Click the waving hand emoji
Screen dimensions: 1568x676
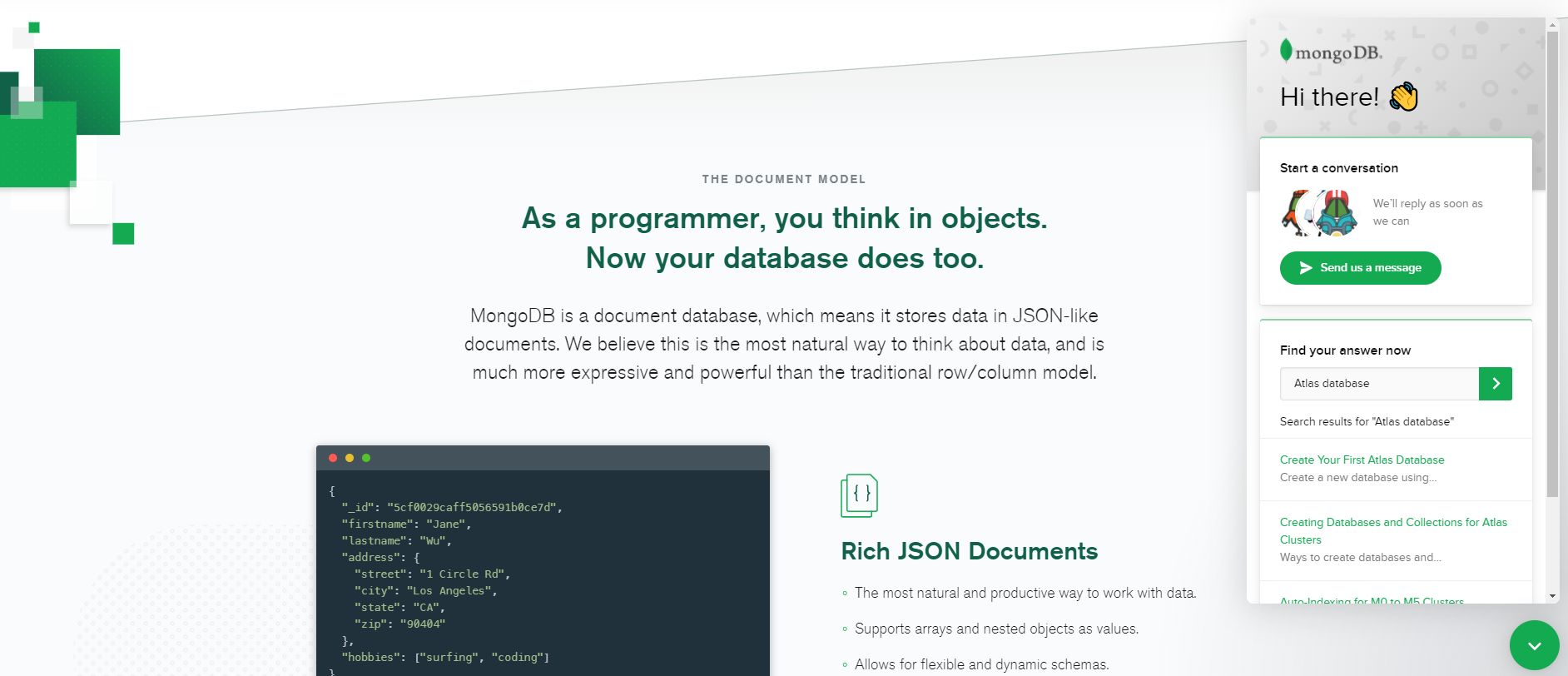pyautogui.click(x=1404, y=97)
